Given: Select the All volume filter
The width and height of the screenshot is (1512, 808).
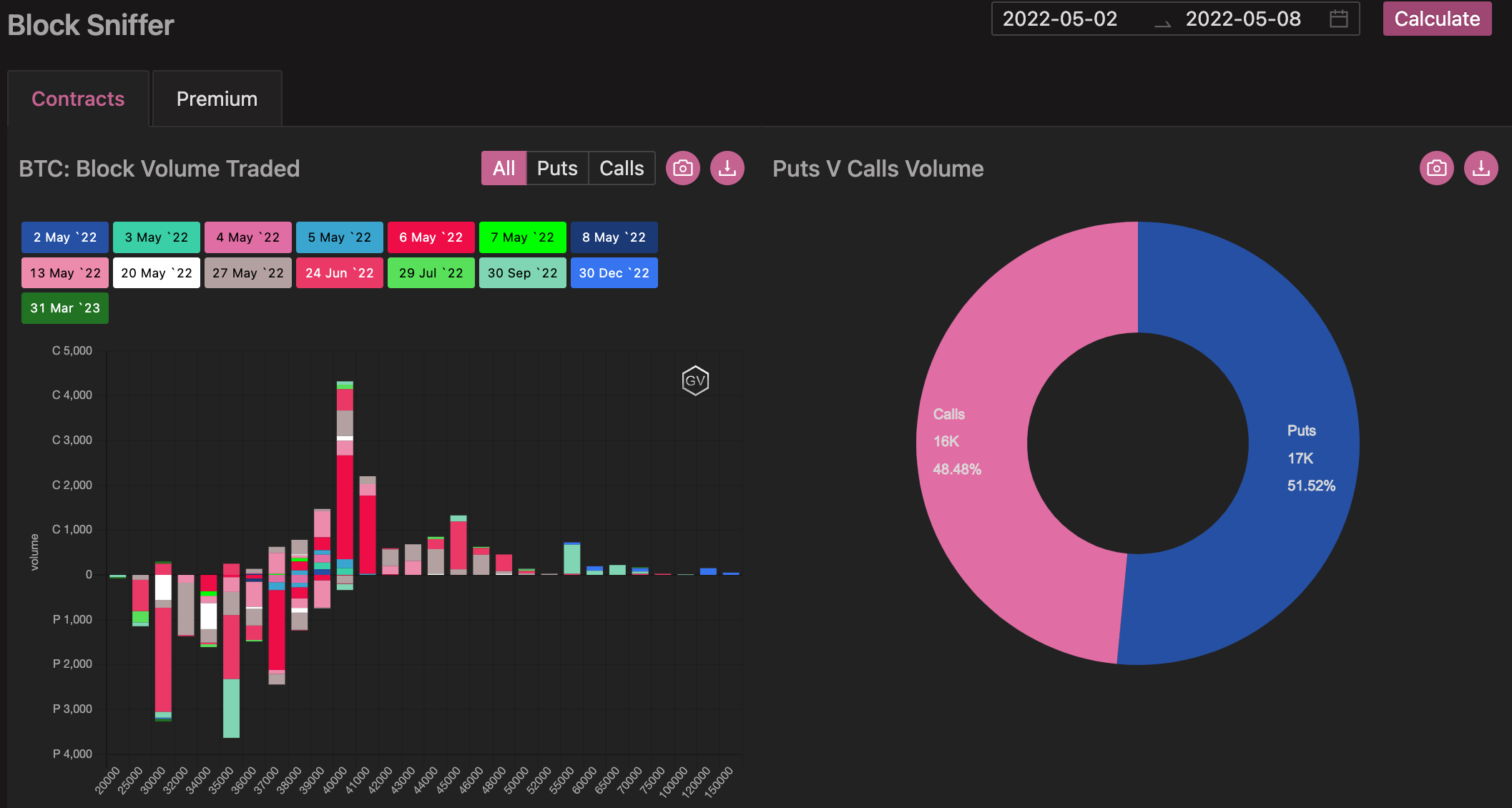Looking at the screenshot, I should coord(504,168).
